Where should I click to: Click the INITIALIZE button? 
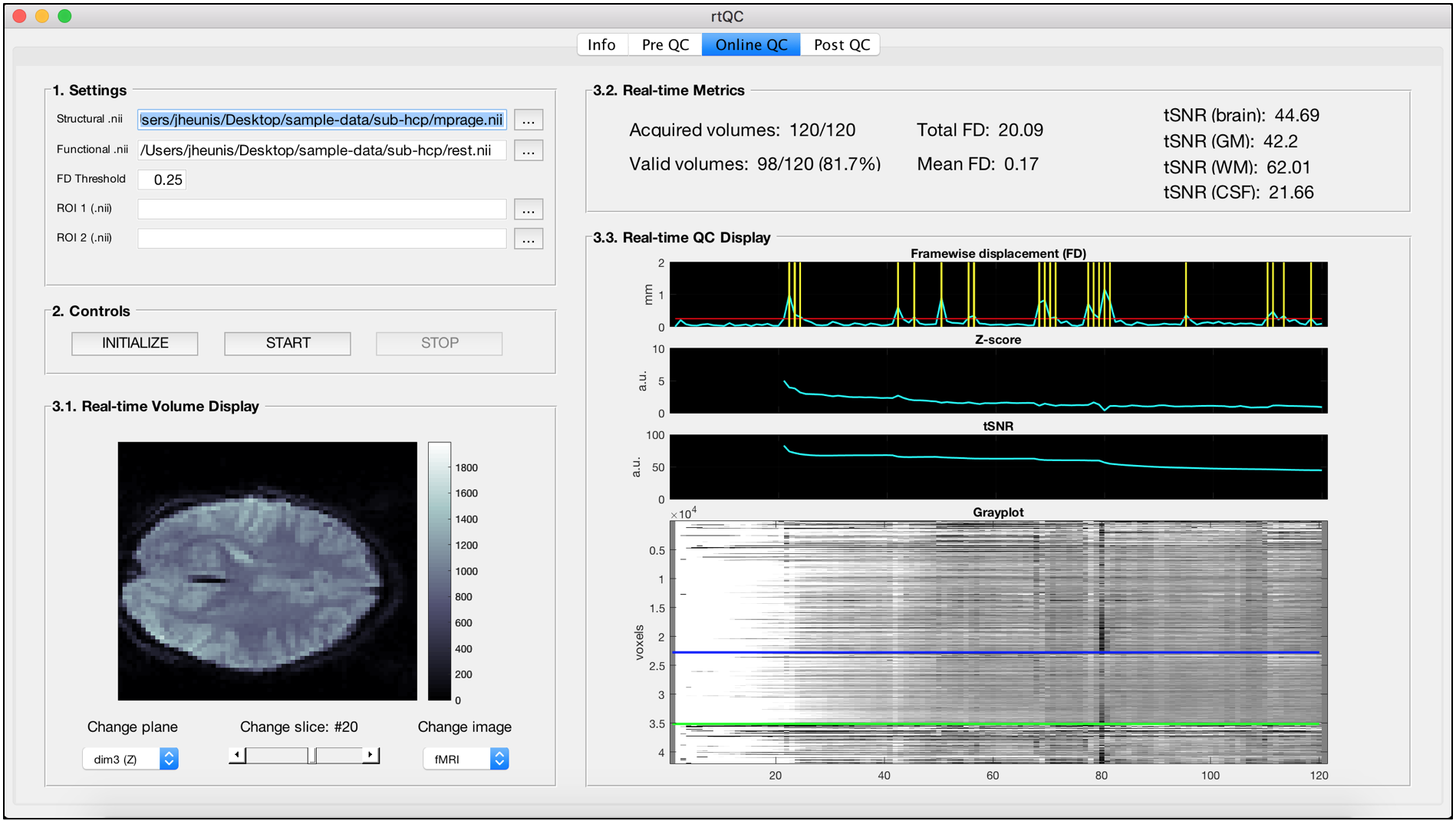[135, 343]
